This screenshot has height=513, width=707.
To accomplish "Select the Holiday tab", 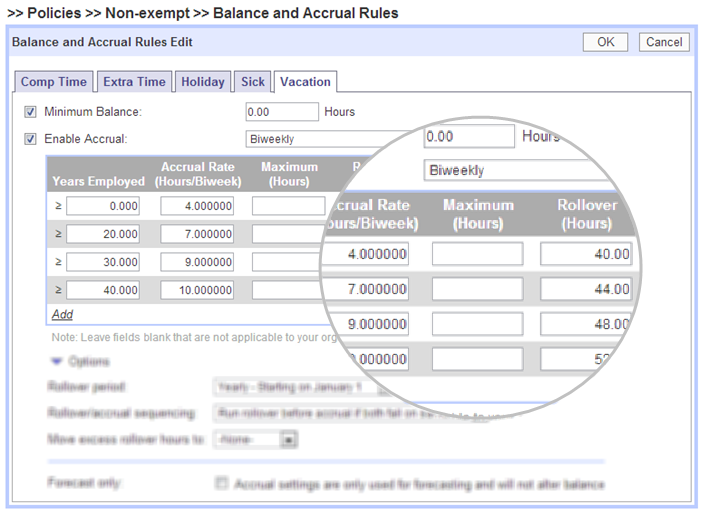I will pyautogui.click(x=203, y=82).
